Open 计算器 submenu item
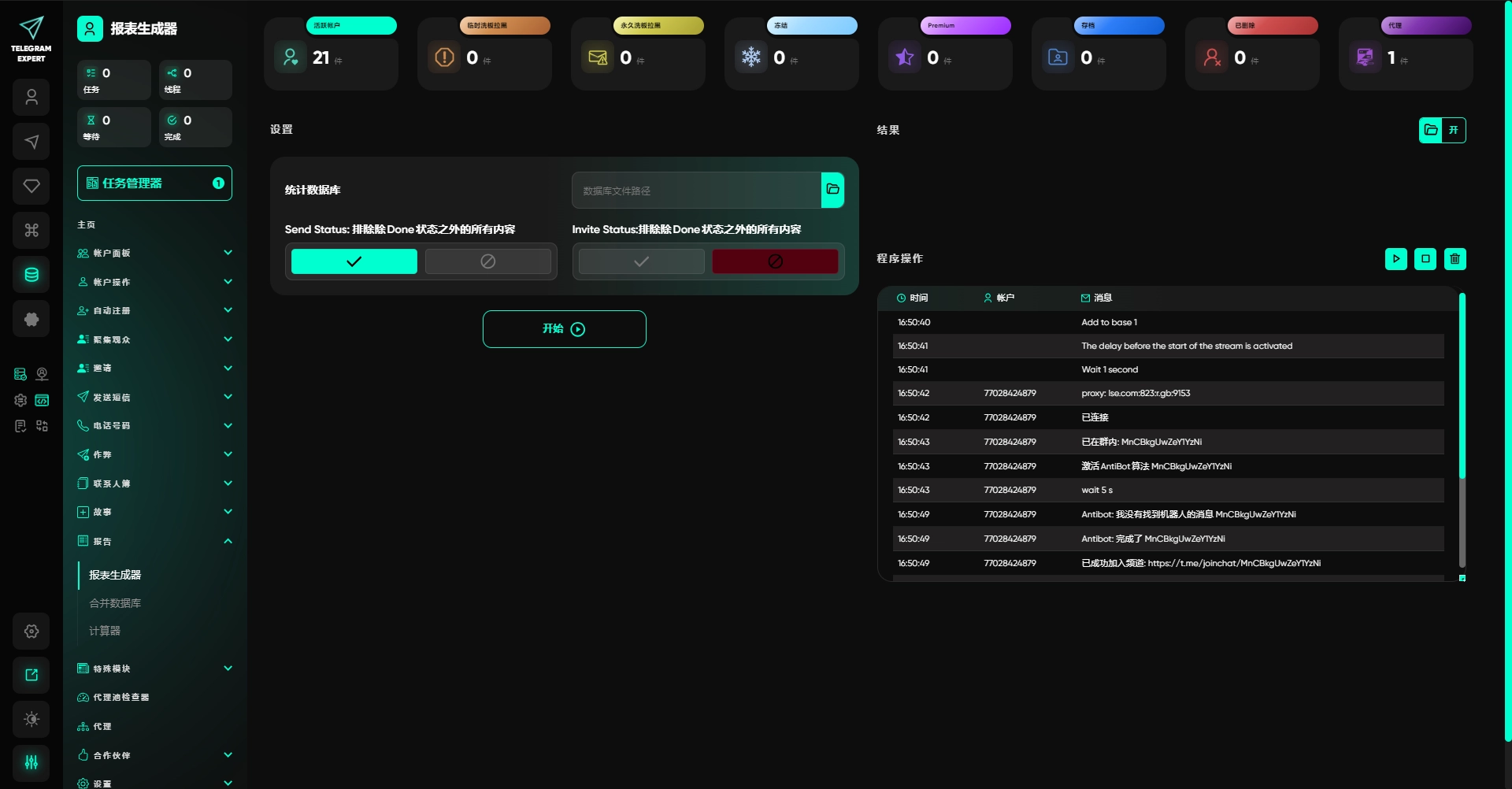Screen dimensions: 1512x789 tap(105, 631)
